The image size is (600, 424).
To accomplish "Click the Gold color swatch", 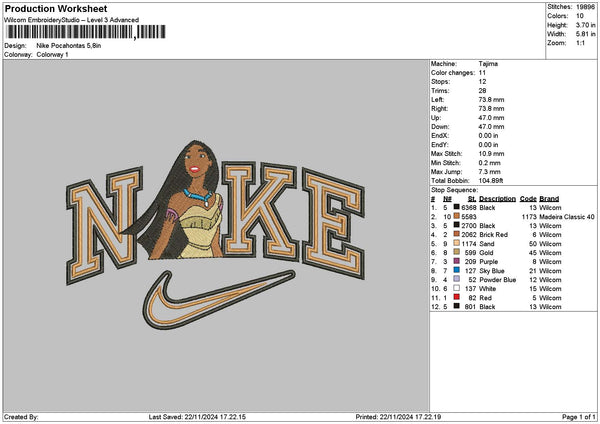I will [457, 252].
